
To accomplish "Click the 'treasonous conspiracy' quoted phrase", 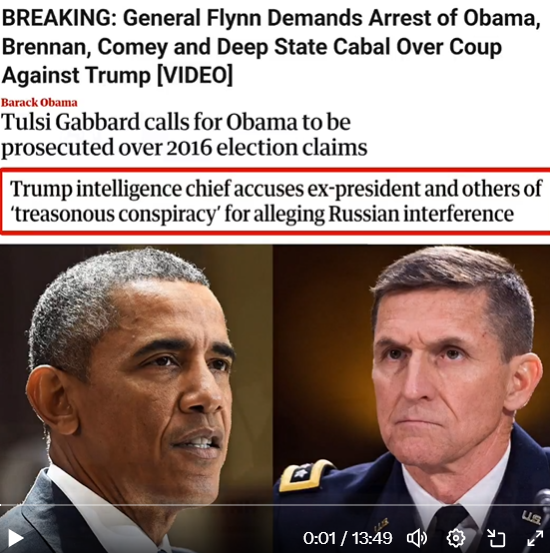I will click(x=115, y=214).
